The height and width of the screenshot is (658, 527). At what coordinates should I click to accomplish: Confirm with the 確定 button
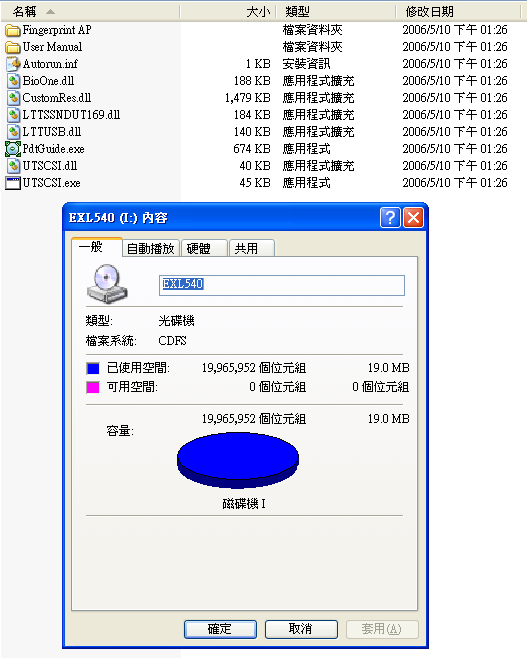pos(220,629)
